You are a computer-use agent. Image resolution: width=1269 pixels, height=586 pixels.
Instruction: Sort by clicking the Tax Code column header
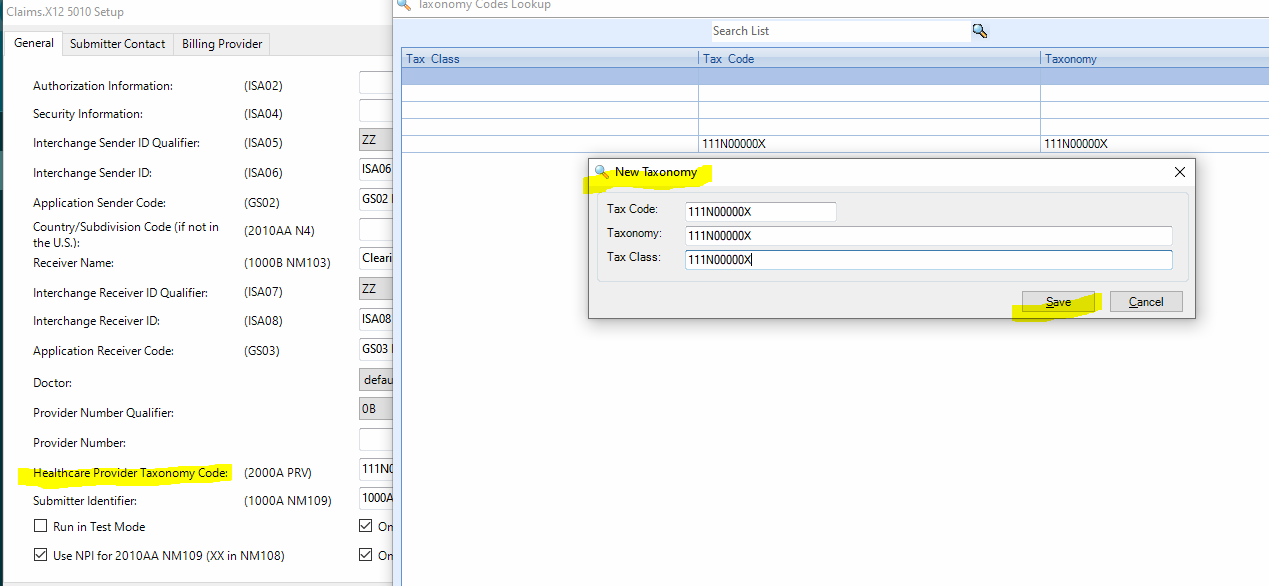click(x=730, y=58)
